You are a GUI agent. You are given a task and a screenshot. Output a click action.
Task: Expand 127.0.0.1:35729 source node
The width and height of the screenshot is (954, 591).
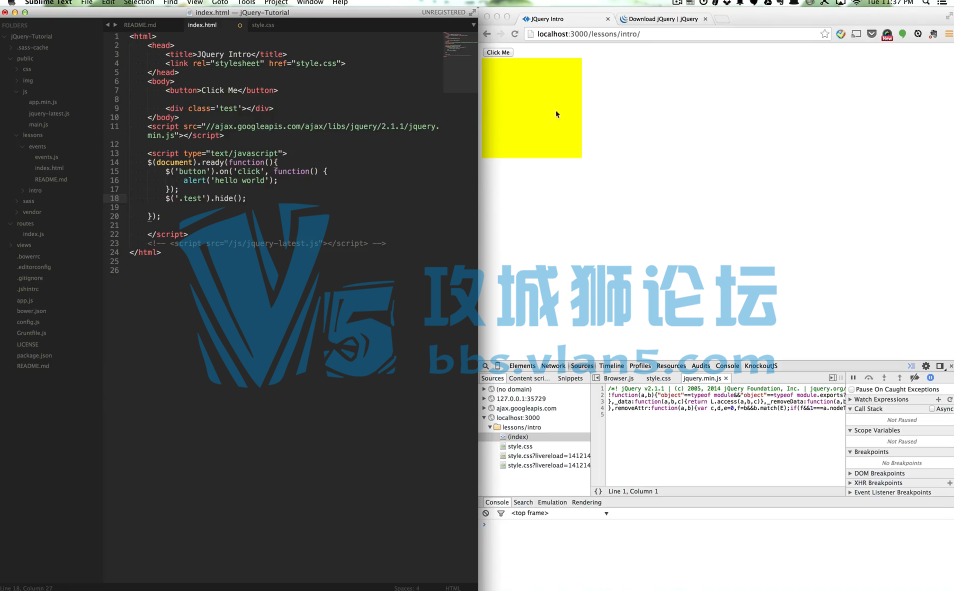[x=484, y=399]
